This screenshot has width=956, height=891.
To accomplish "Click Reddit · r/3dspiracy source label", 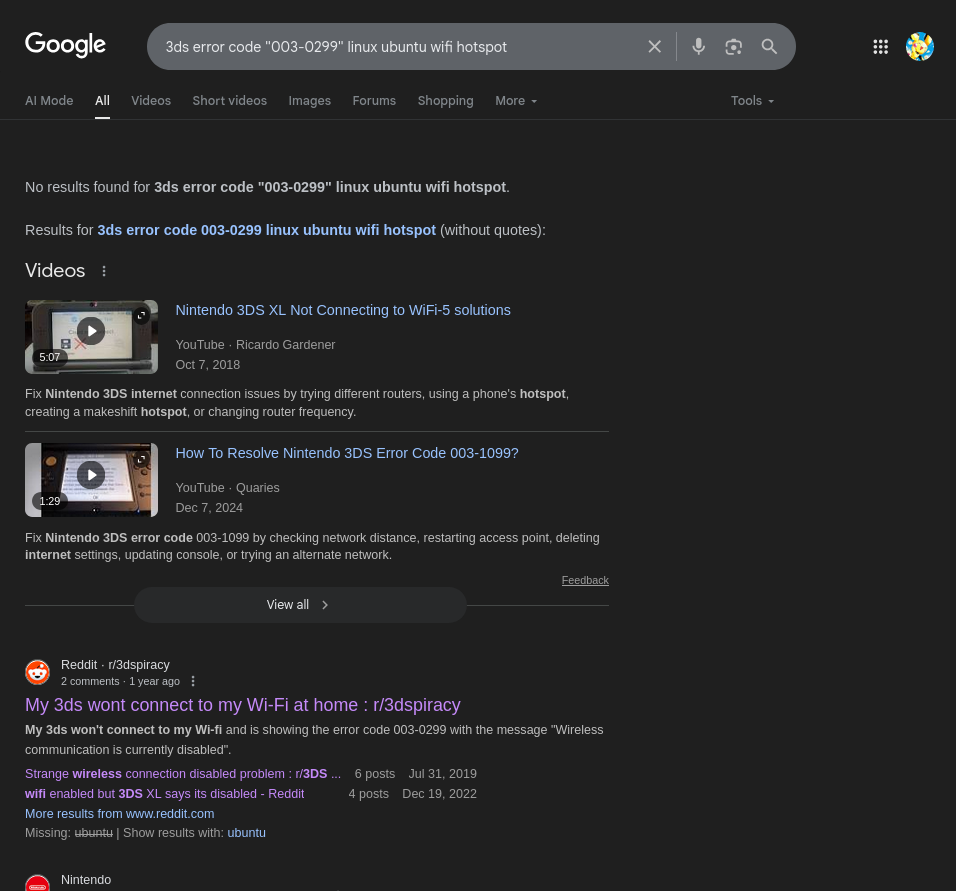I will [115, 665].
